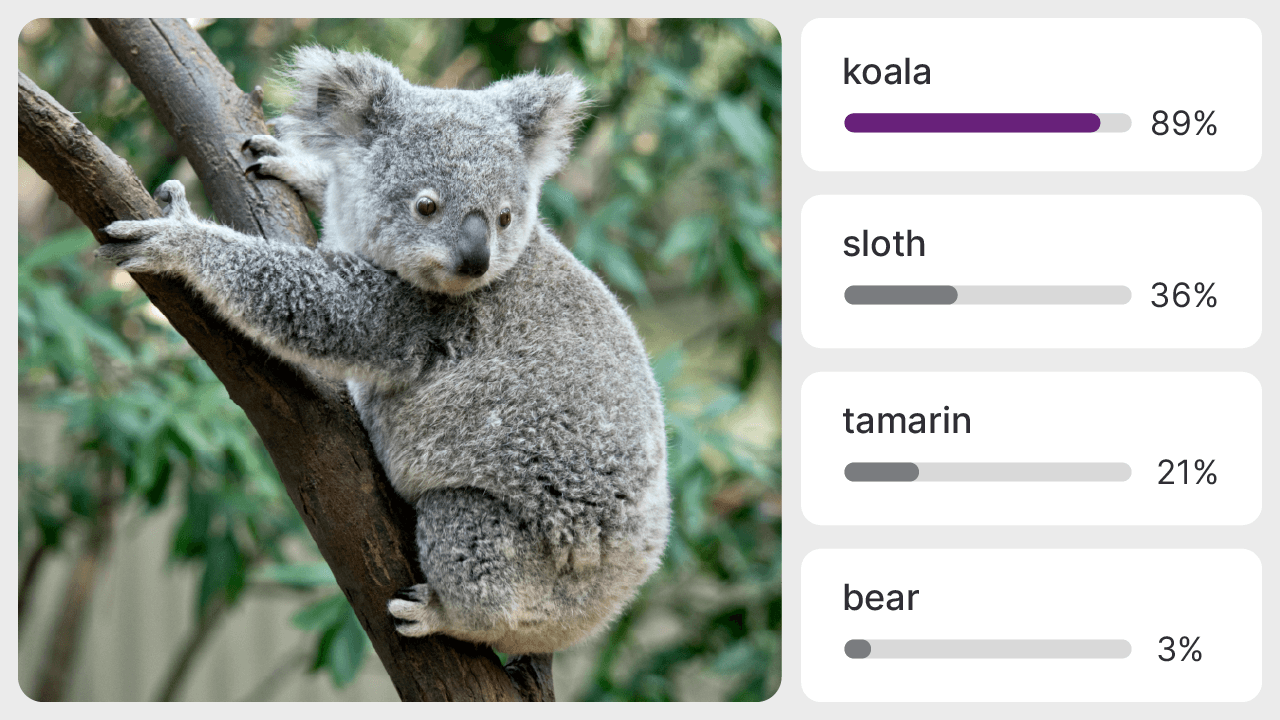Click the koala's front paw gripping the branch
The width and height of the screenshot is (1280, 720).
(135, 240)
